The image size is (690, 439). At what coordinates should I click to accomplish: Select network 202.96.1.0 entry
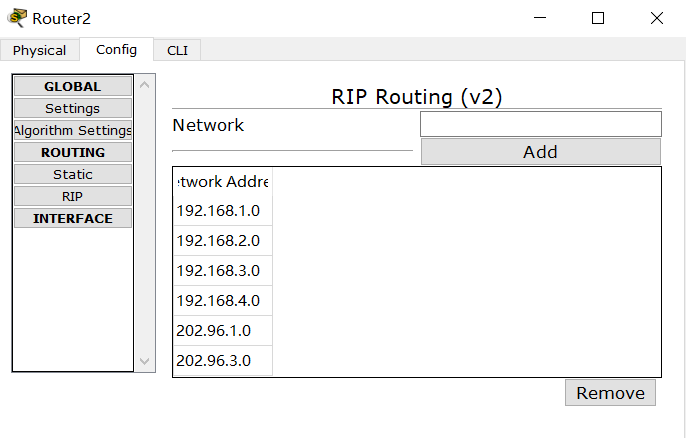pos(223,330)
